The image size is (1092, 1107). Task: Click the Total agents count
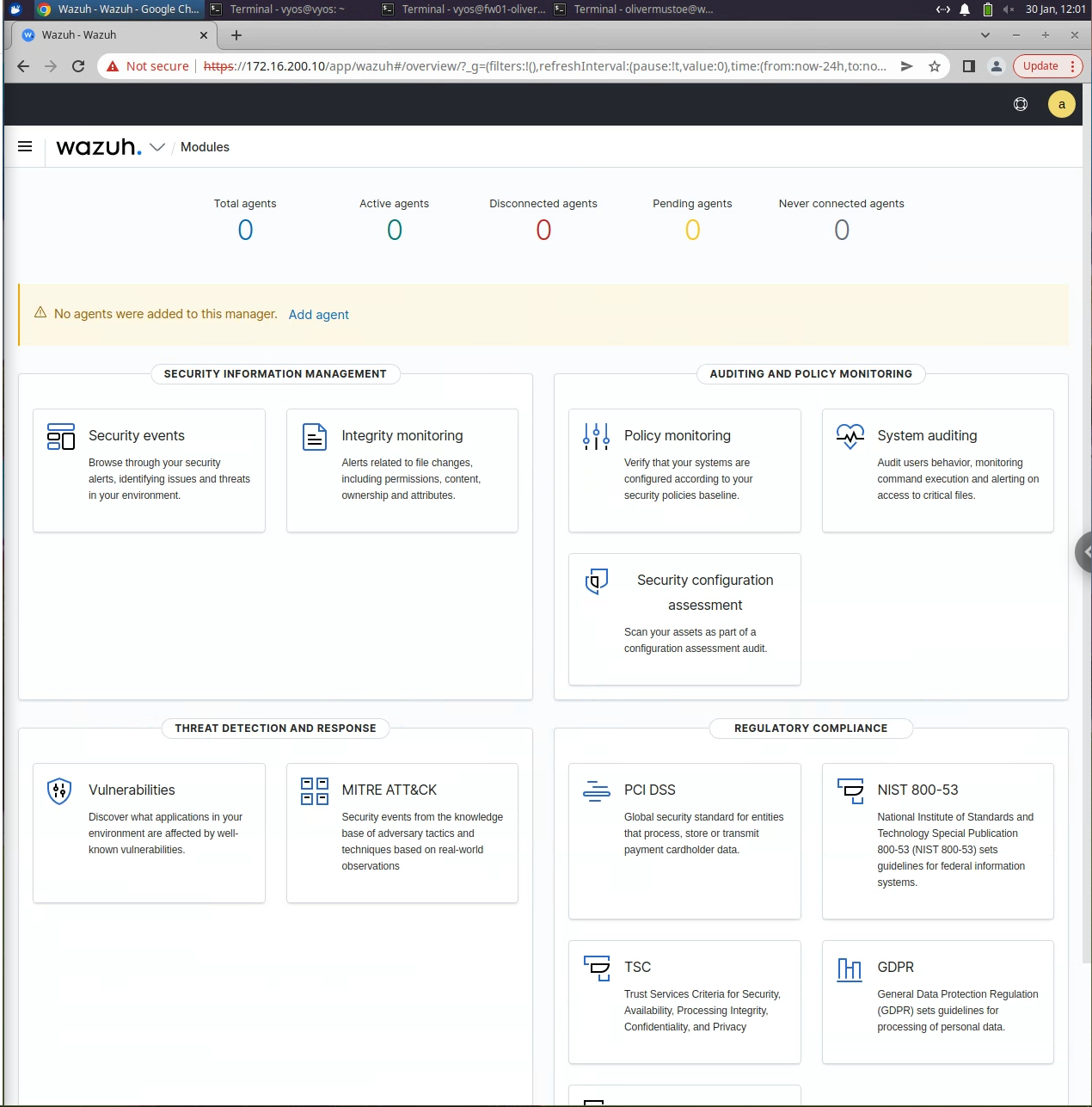(245, 231)
